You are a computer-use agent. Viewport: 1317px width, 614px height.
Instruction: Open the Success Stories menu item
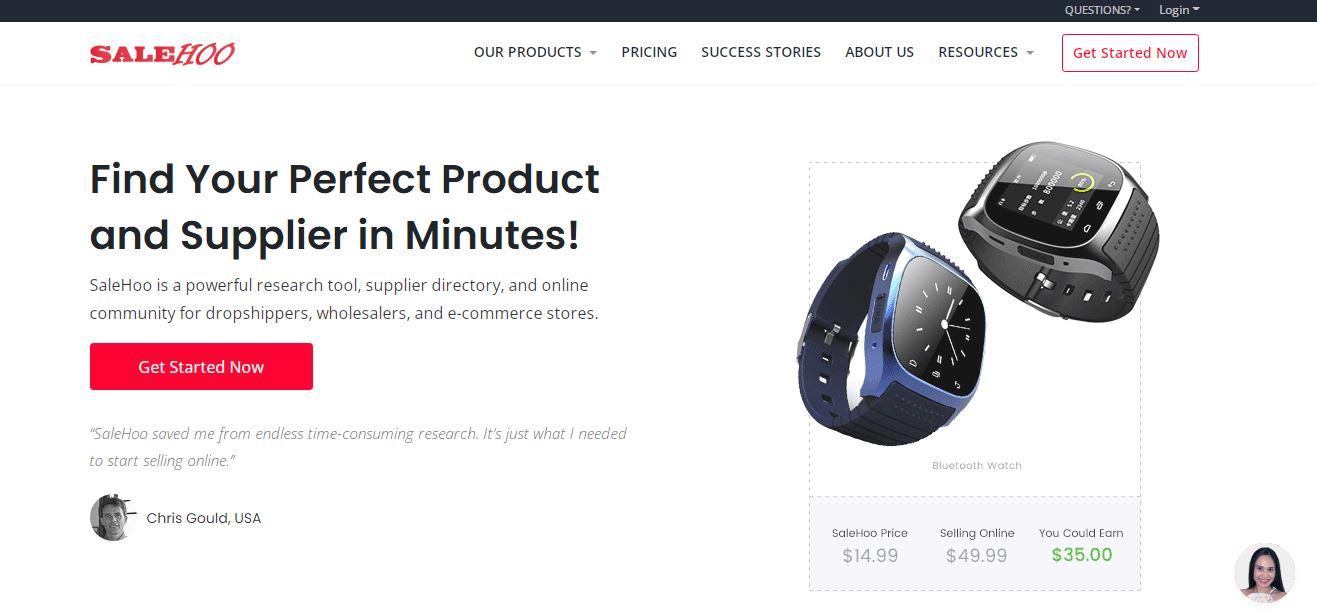pyautogui.click(x=761, y=52)
